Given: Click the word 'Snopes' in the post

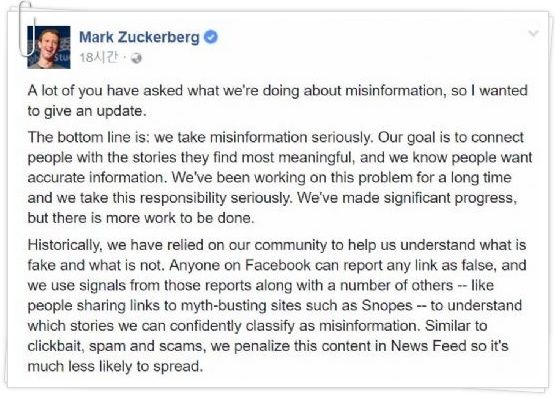Looking at the screenshot, I should coord(387,306).
